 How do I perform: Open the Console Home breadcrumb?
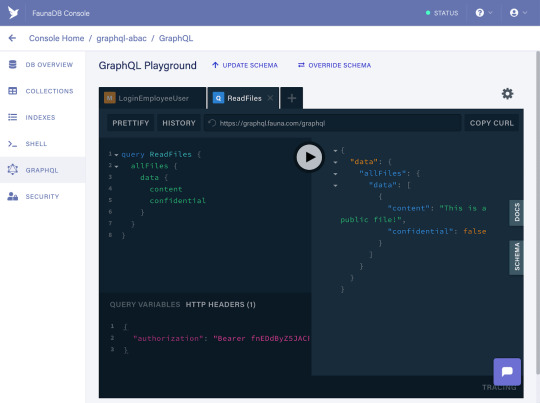point(56,38)
